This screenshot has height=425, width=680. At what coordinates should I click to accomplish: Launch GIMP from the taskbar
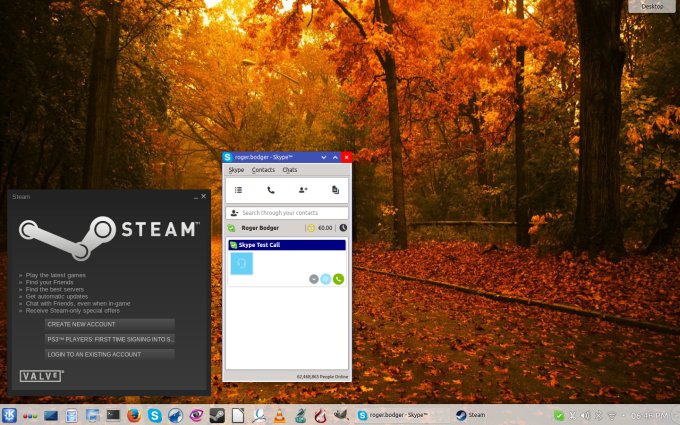(x=341, y=415)
